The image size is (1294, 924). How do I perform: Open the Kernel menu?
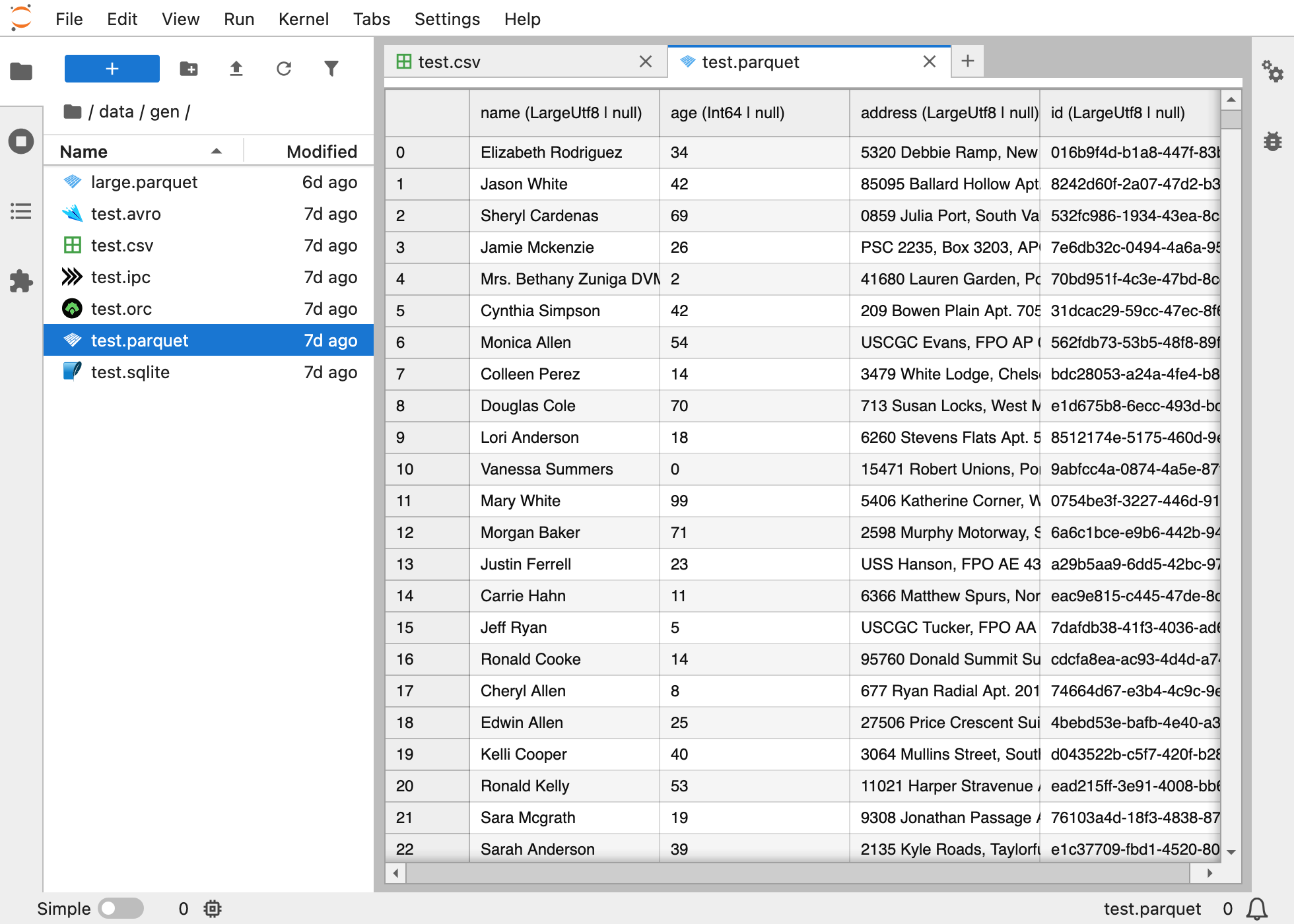pyautogui.click(x=304, y=19)
